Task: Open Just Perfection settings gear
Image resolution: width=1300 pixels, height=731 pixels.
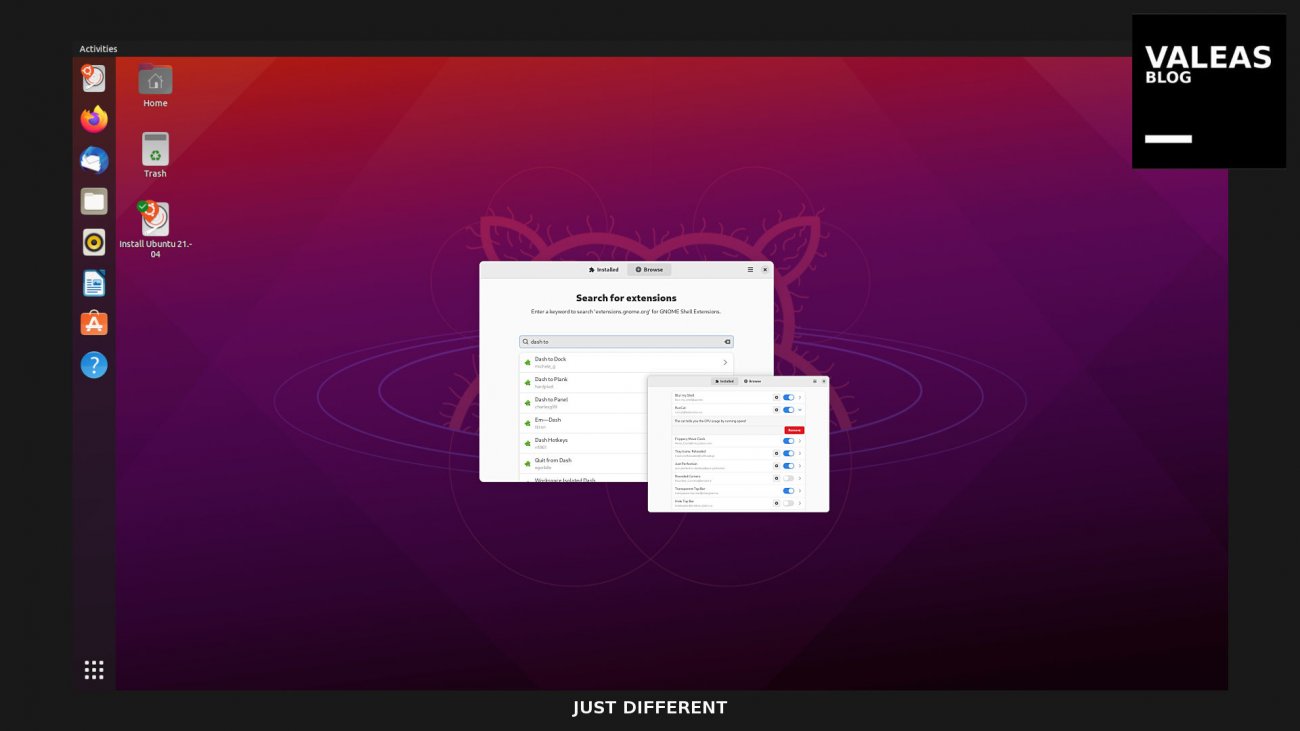Action: coord(776,466)
